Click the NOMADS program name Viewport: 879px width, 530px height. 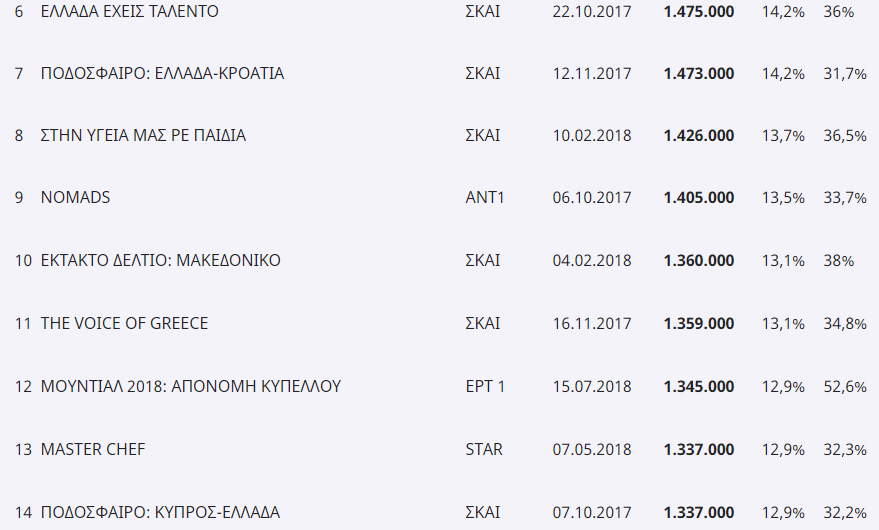click(76, 197)
